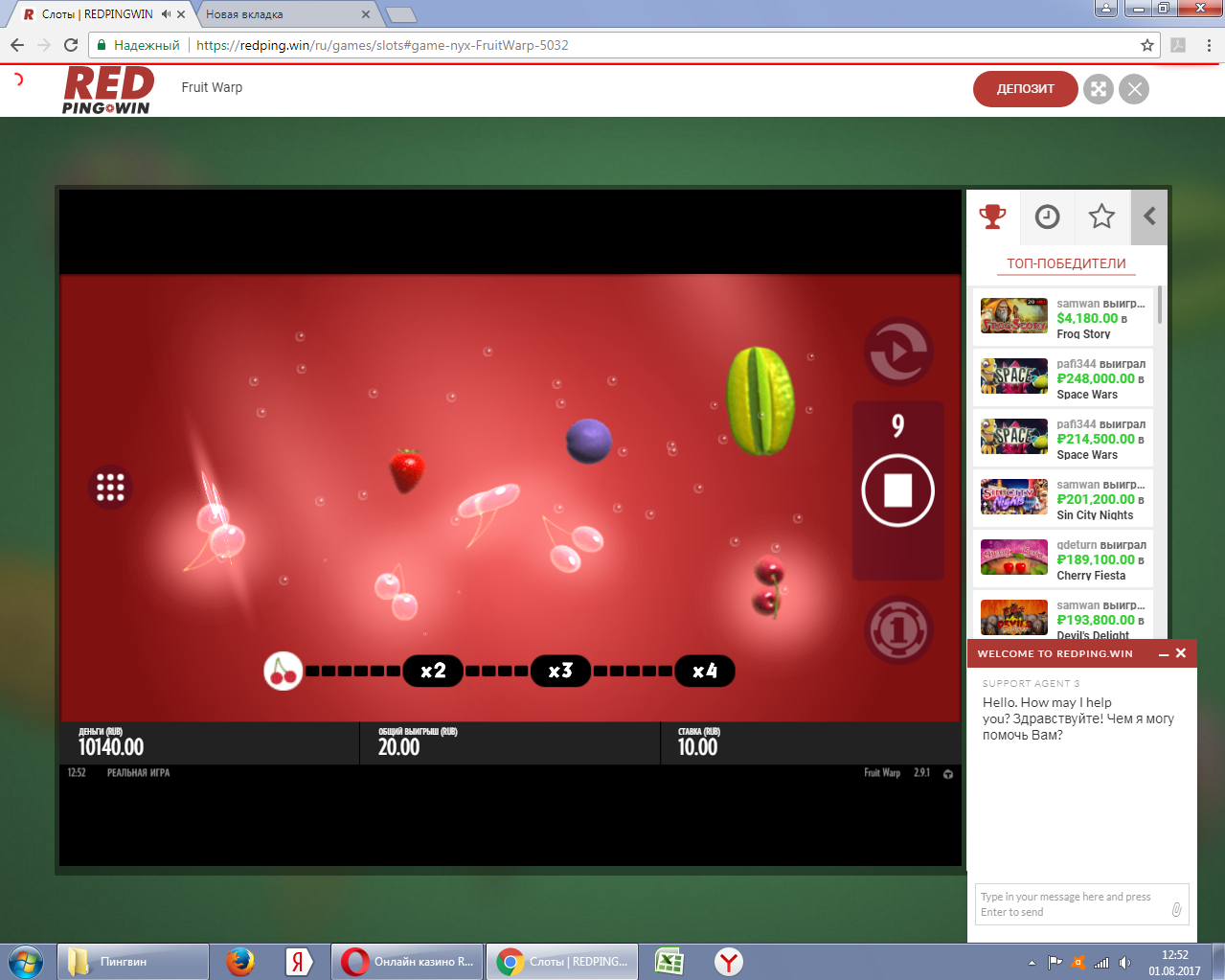
Task: Open Devil's Delight thumbnail
Action: pos(1014,617)
